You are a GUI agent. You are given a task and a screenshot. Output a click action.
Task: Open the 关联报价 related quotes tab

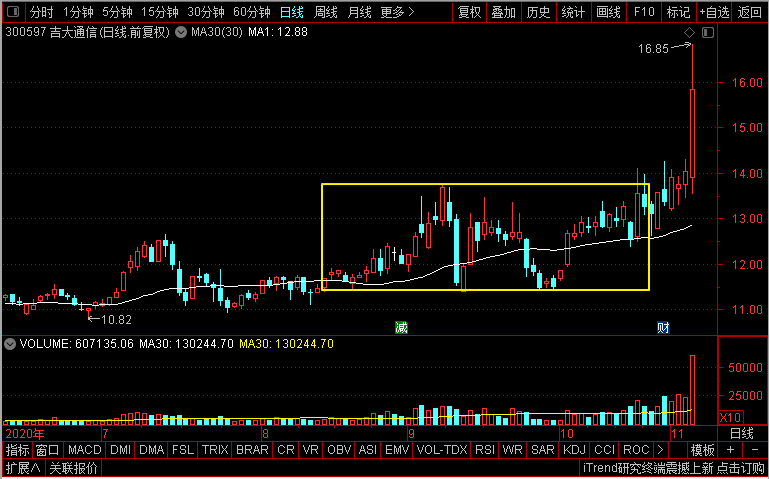74,469
